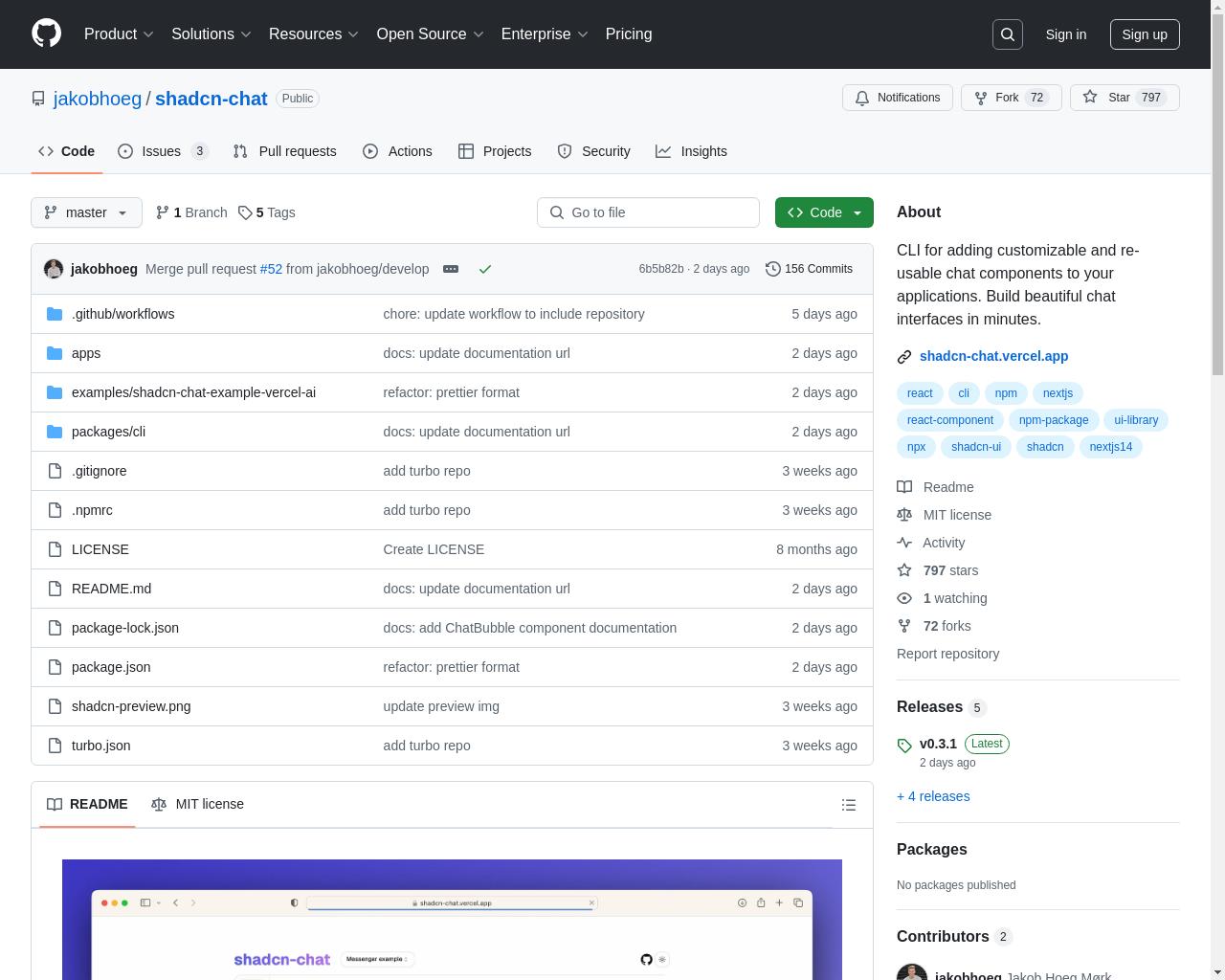Viewport: 1225px width, 980px height.
Task: Click jakobhoeg avatar in commit bar
Action: tap(54, 269)
